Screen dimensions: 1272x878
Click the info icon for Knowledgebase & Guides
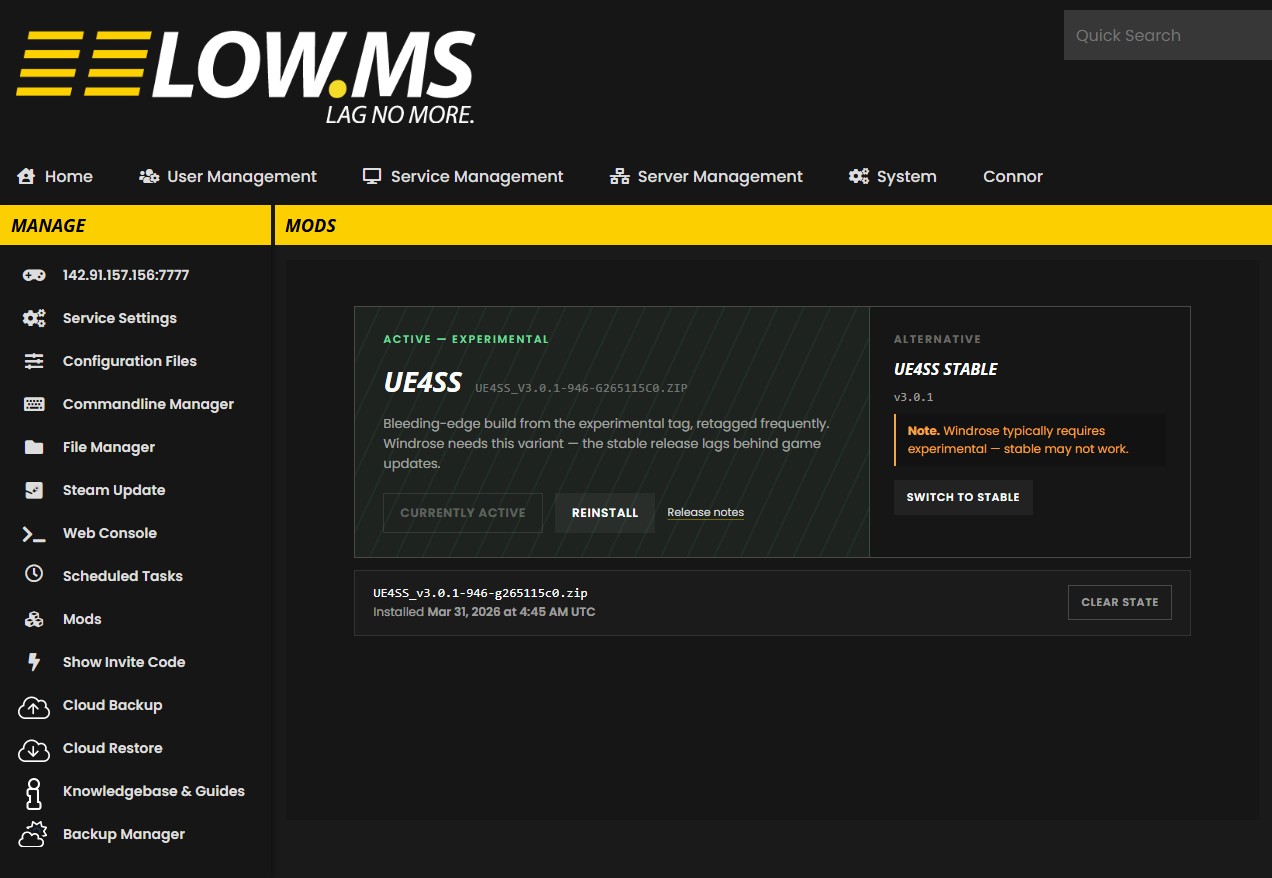tap(34, 793)
